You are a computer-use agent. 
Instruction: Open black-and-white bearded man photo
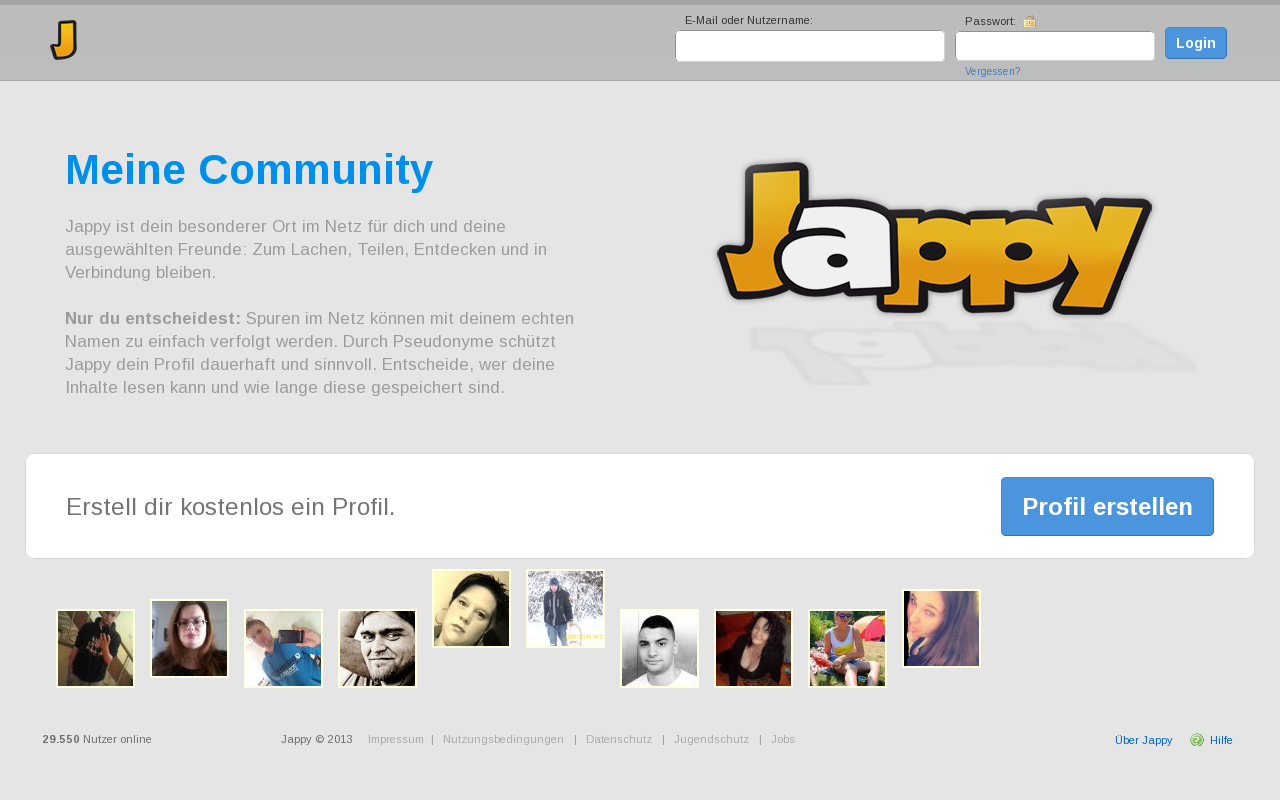(x=377, y=648)
